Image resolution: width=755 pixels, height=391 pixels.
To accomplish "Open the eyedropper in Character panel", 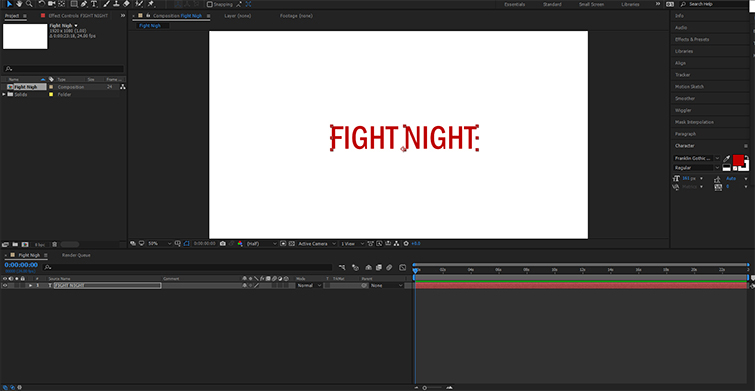I will (x=727, y=158).
